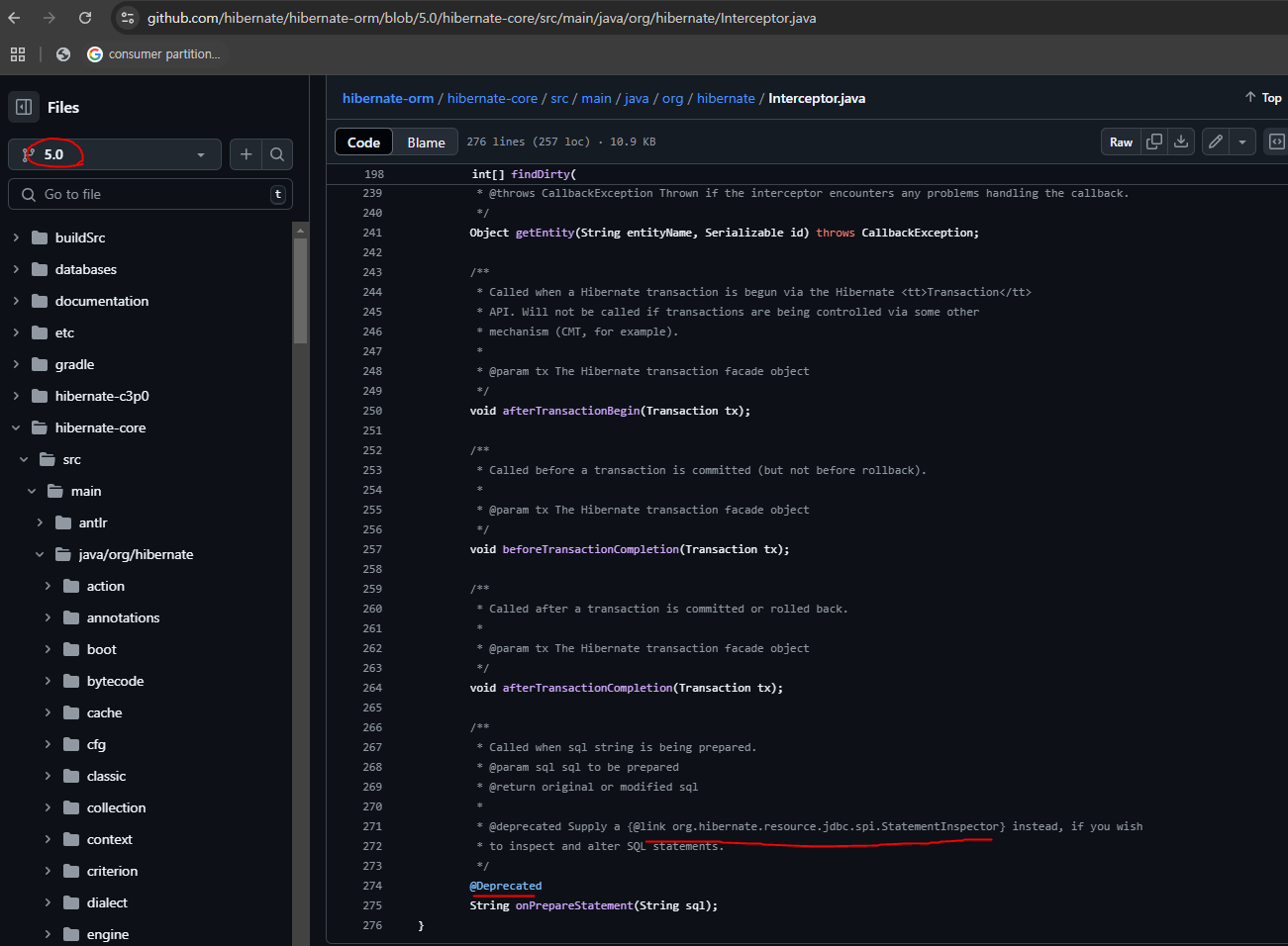Open the boot folder
The height and width of the screenshot is (946, 1288).
[101, 649]
